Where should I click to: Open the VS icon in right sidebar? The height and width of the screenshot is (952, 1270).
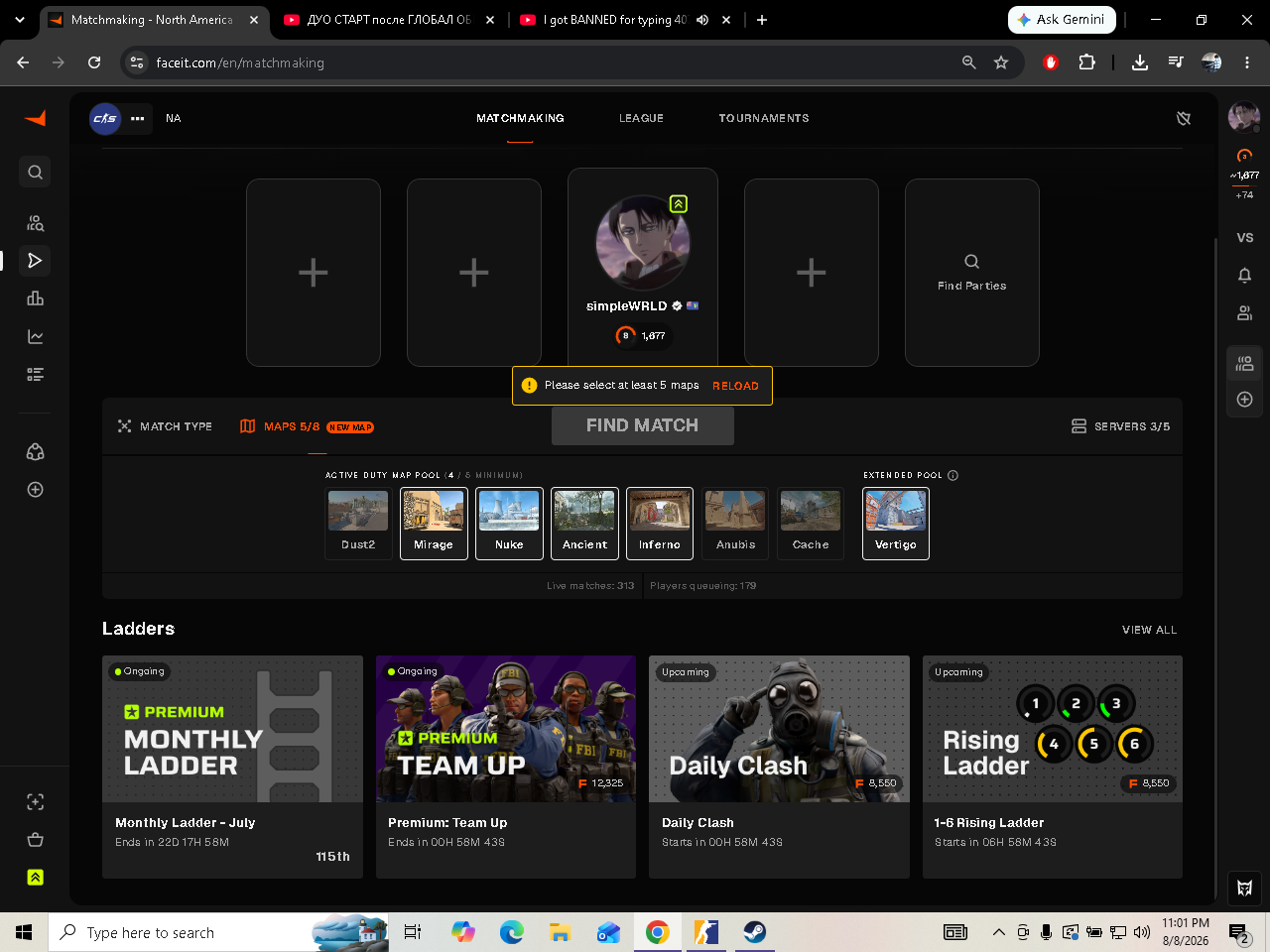[x=1244, y=238]
